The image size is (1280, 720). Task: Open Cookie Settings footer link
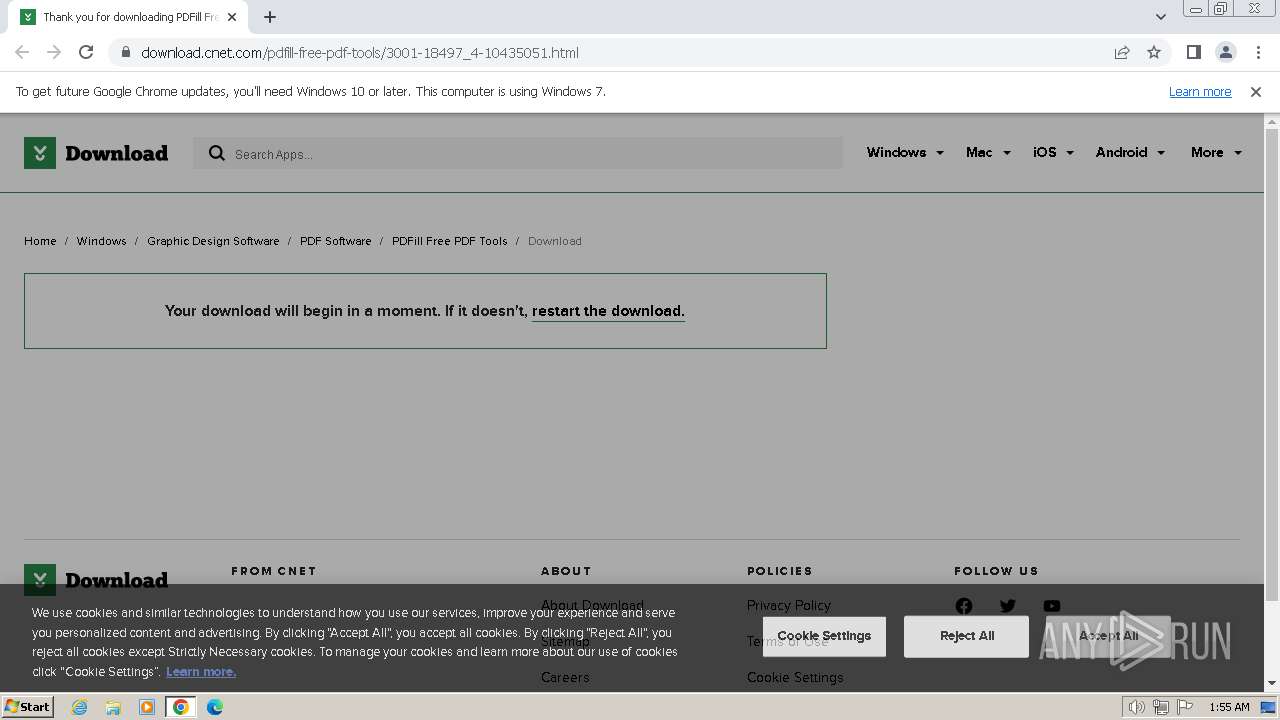pos(795,677)
